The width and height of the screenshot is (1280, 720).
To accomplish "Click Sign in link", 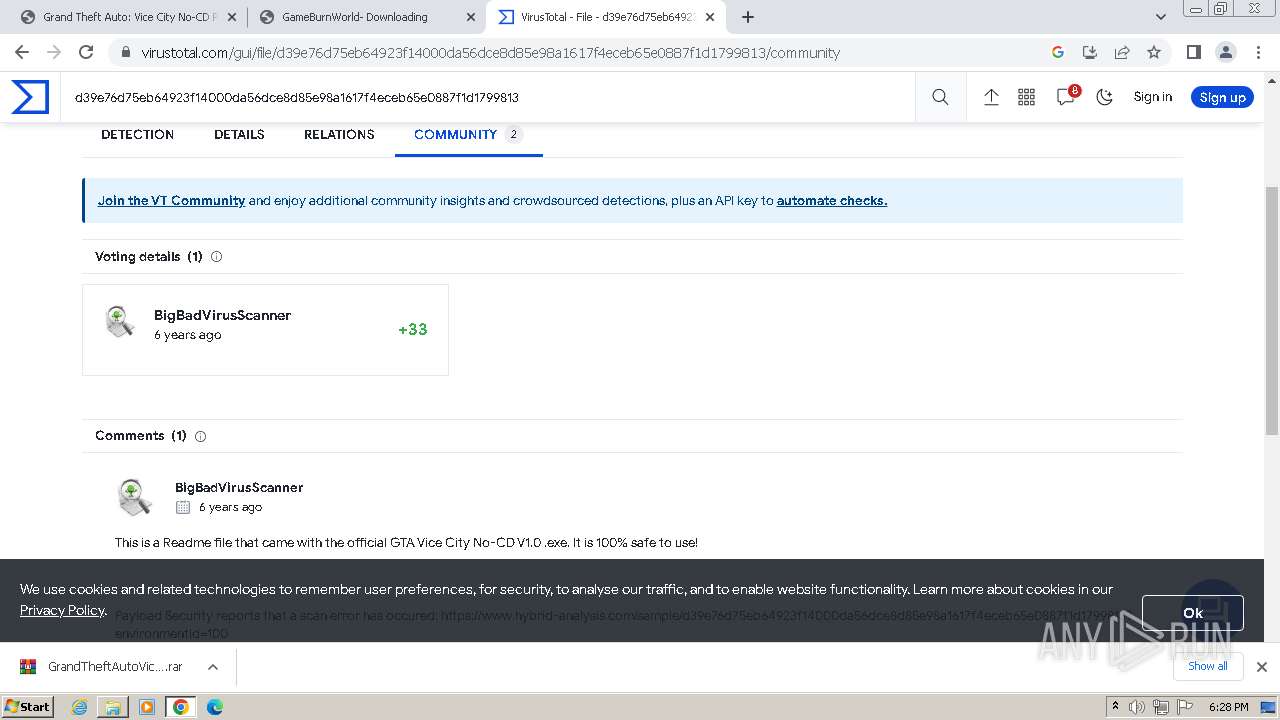I will (1153, 97).
